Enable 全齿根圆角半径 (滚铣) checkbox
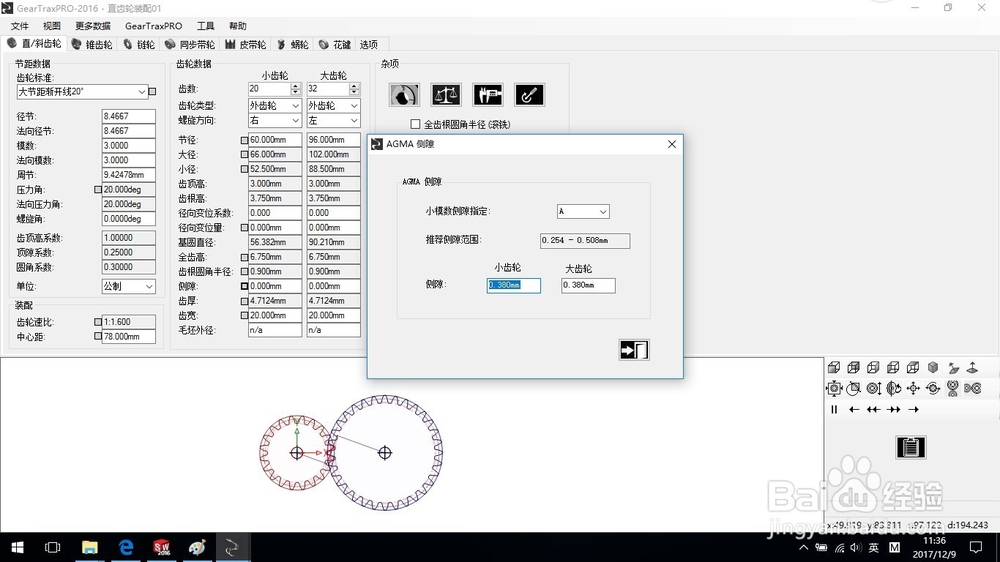The width and height of the screenshot is (1000, 562). click(416, 124)
